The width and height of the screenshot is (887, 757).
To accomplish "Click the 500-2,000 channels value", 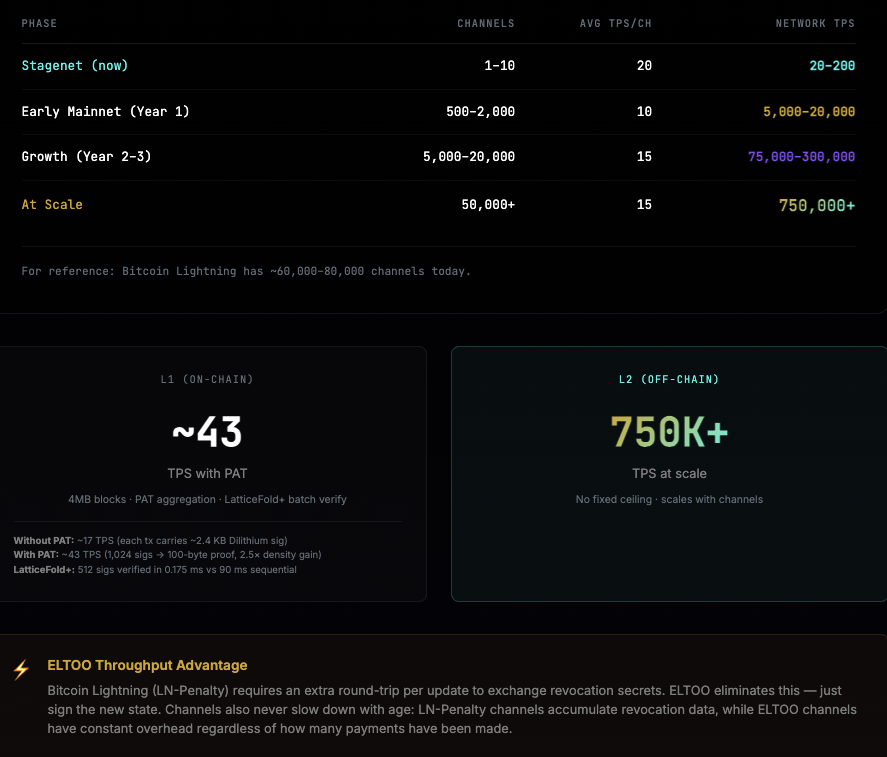I will pyautogui.click(x=480, y=111).
